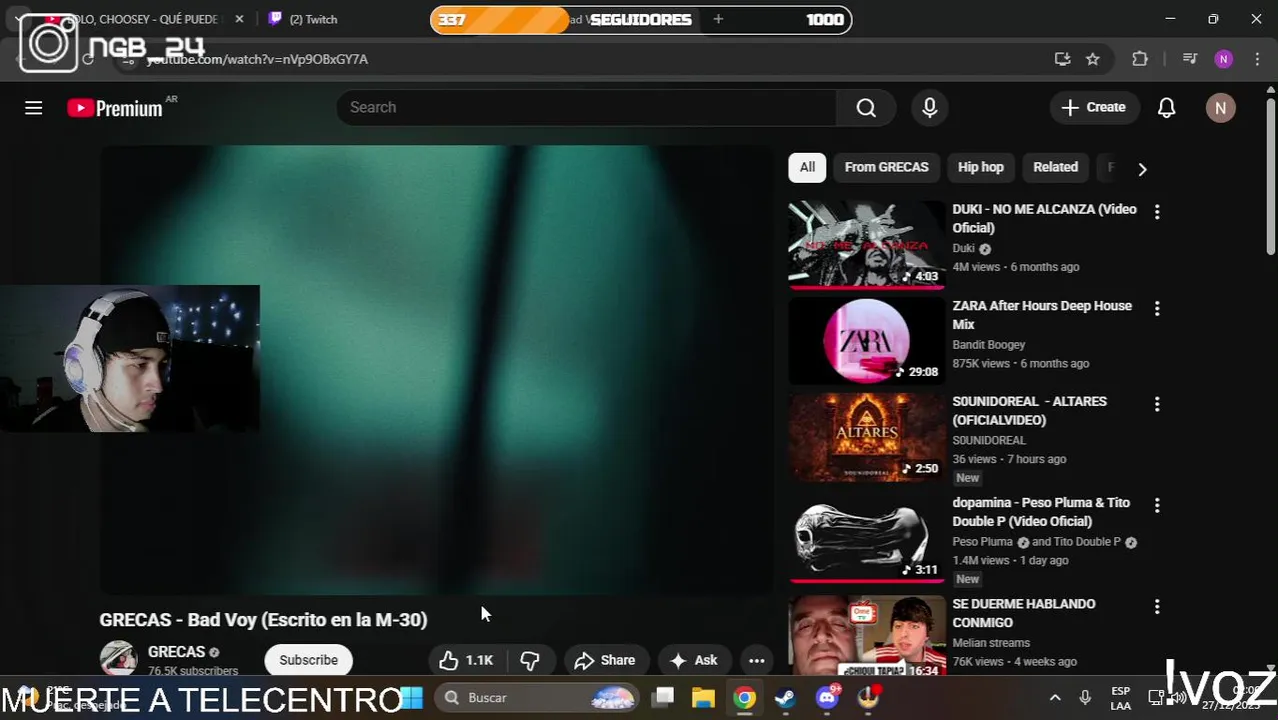
Task: Open a new browser tab
Action: (718, 19)
